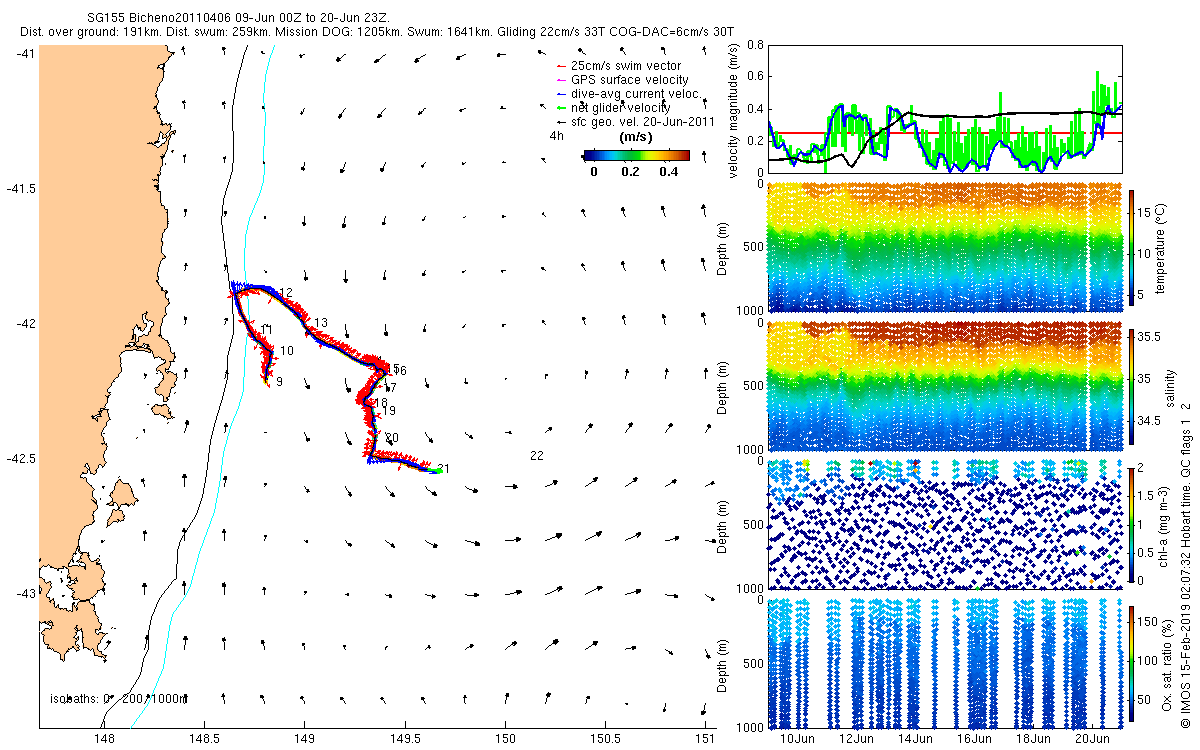Click day marker '21' at track end
The image size is (1200, 750).
pyautogui.click(x=444, y=469)
